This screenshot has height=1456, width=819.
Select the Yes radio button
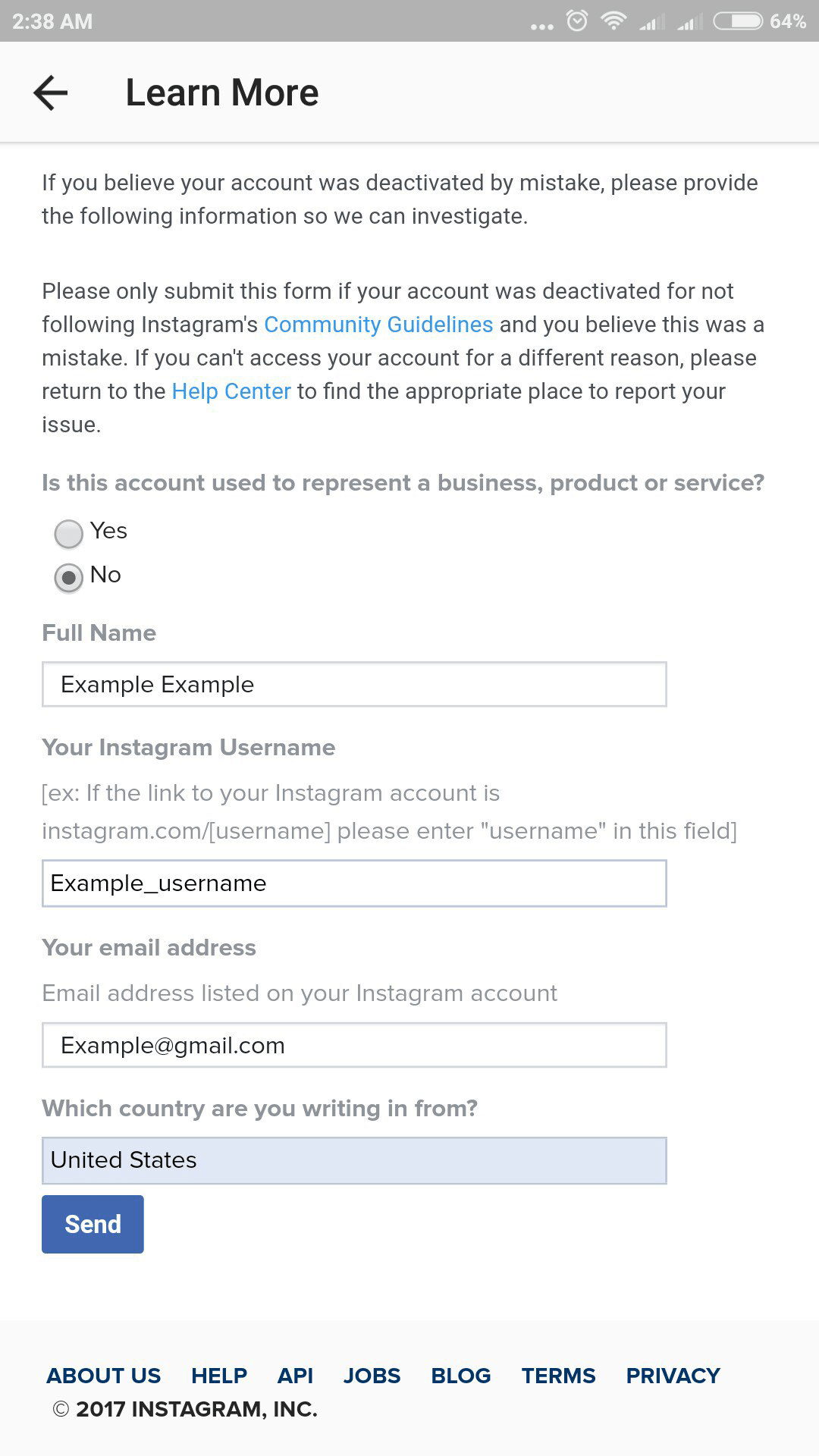68,534
